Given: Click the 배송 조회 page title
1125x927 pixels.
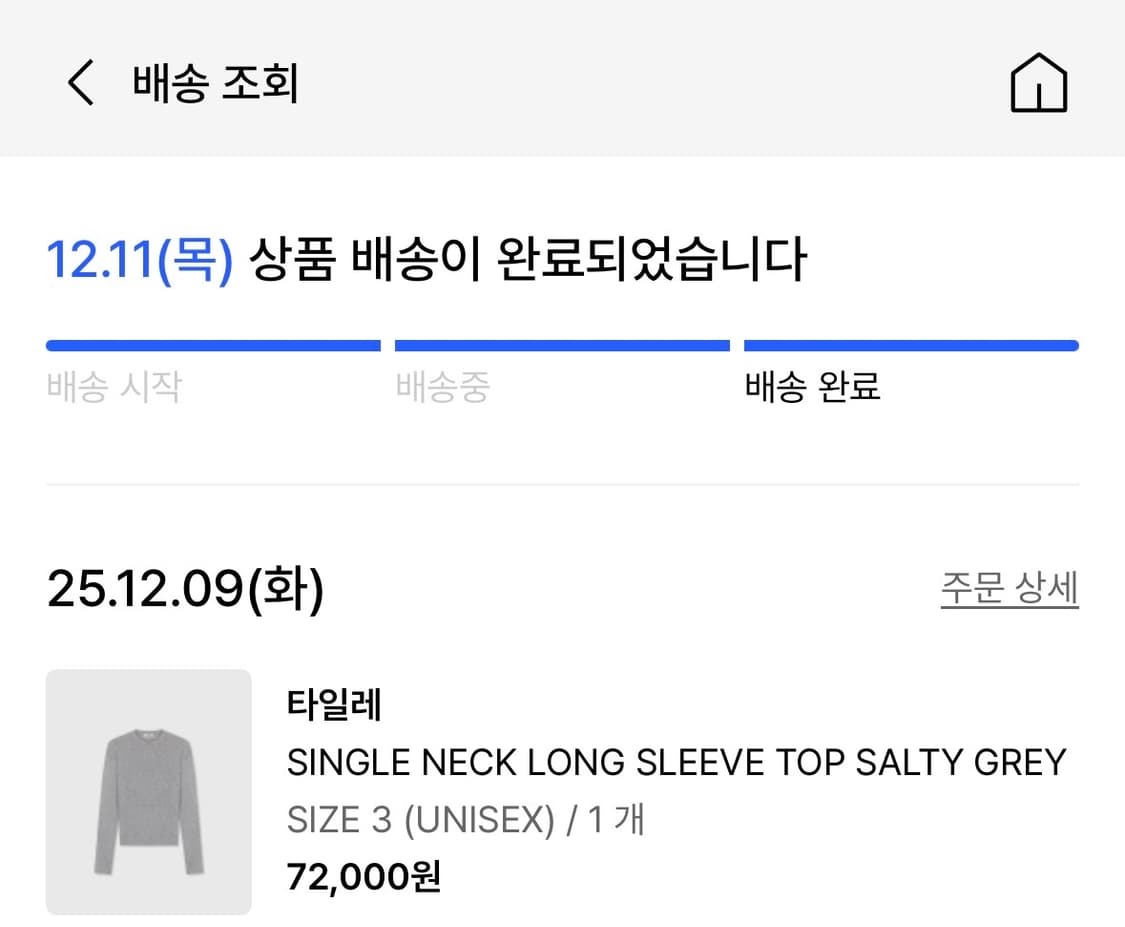Looking at the screenshot, I should (215, 83).
